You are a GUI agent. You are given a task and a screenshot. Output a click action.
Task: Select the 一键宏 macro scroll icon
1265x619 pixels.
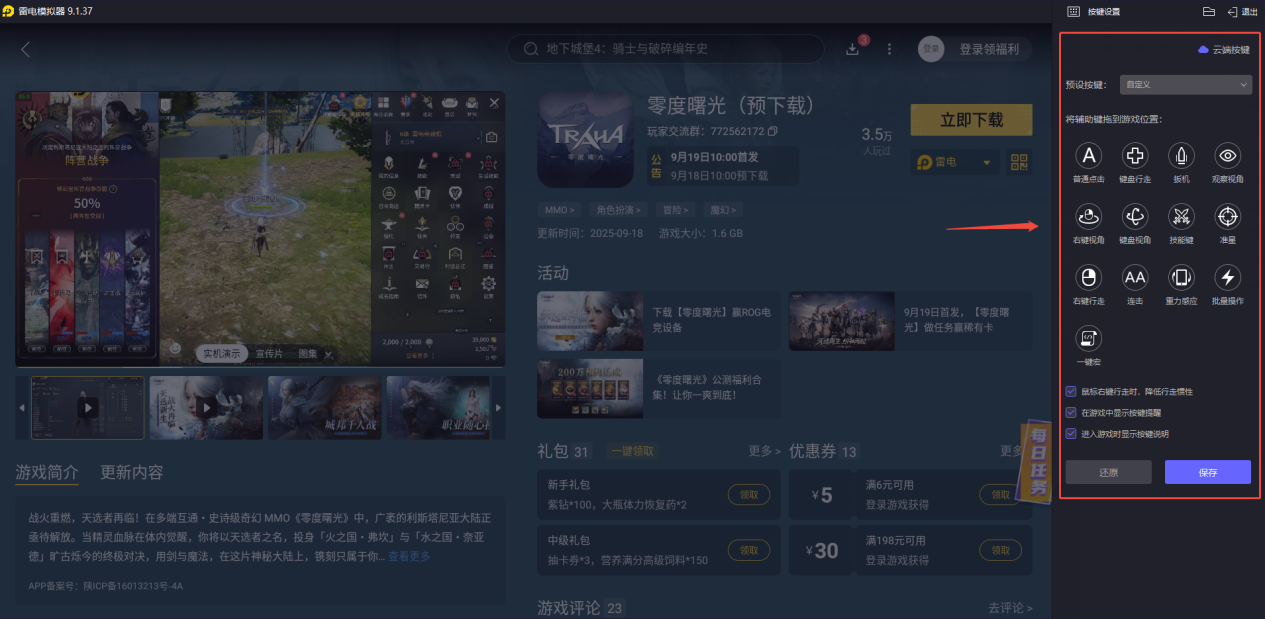pos(1088,340)
